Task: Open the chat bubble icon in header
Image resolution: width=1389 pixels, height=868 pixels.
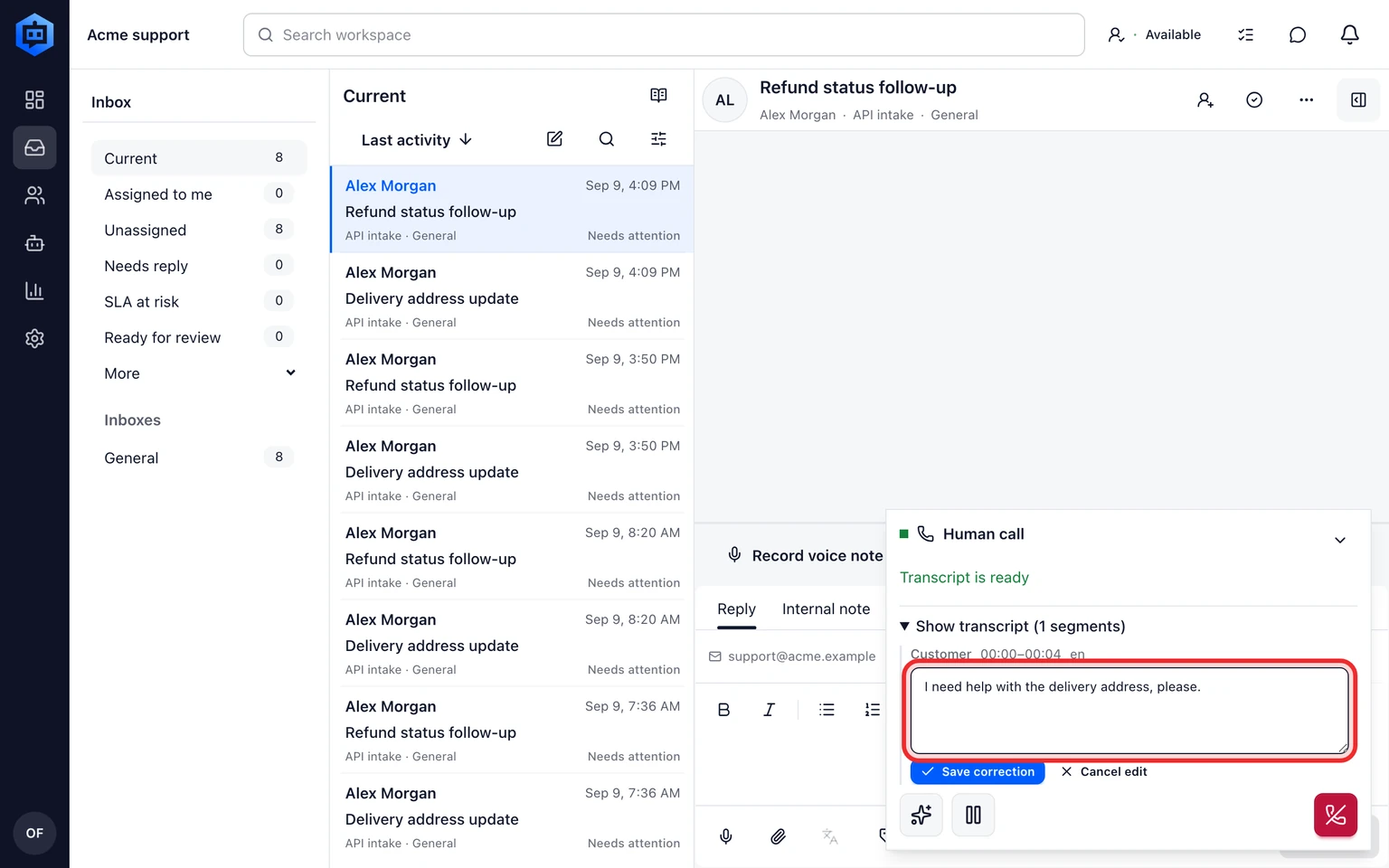Action: [x=1298, y=34]
